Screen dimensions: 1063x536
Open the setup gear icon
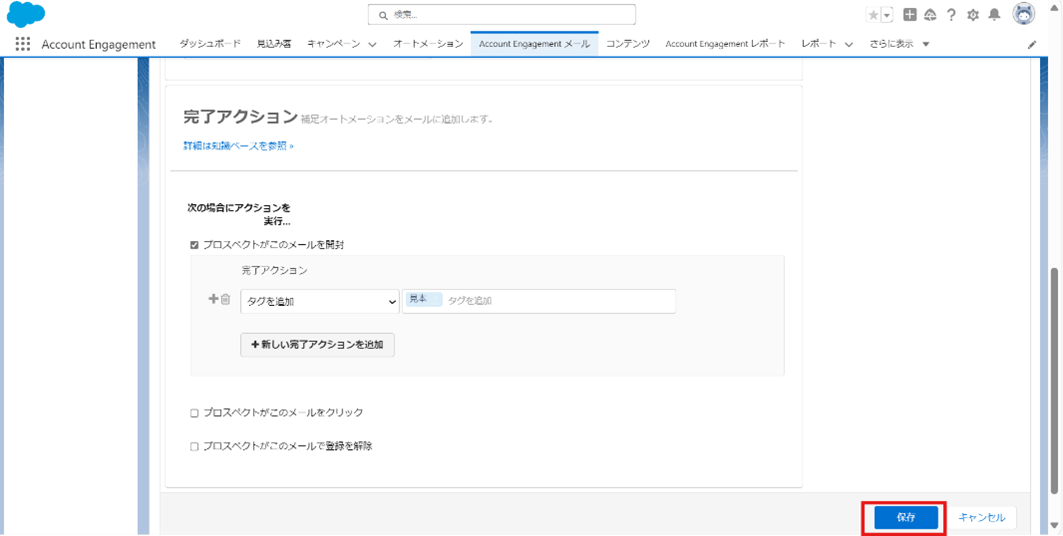pos(973,15)
